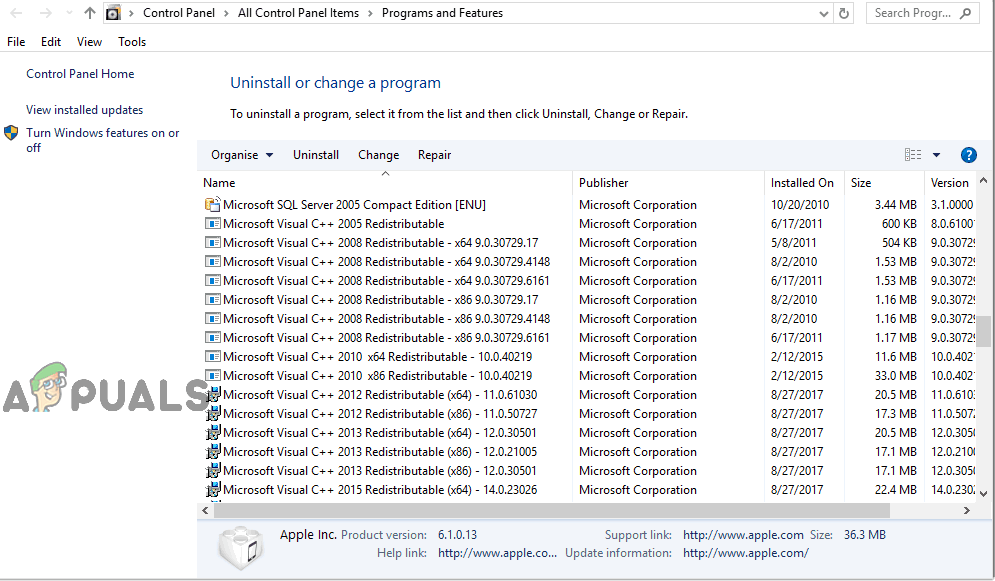Open the Organise dropdown
Screen dimensions: 995x581
tap(242, 155)
